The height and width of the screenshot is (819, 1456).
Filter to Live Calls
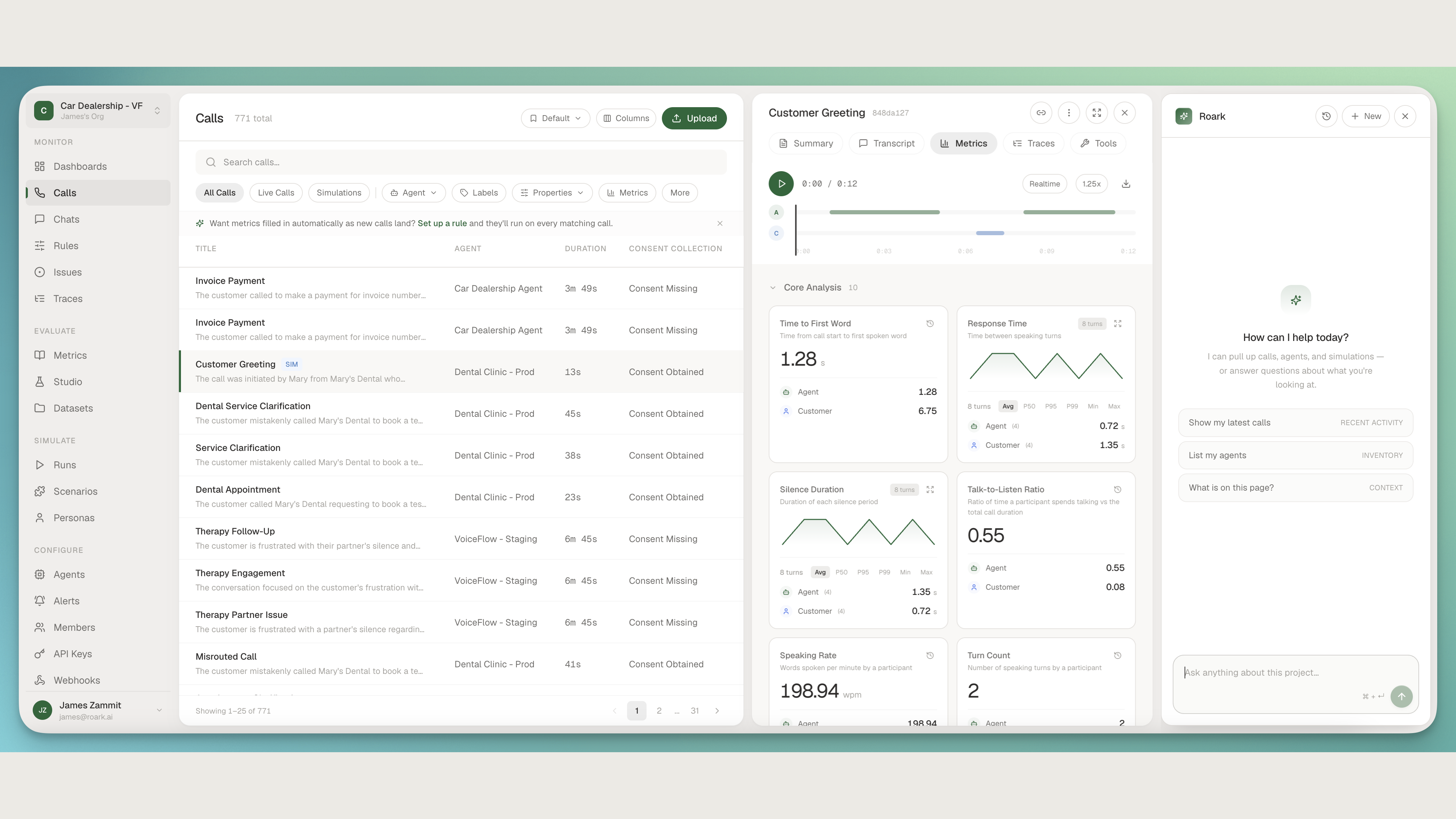point(276,193)
